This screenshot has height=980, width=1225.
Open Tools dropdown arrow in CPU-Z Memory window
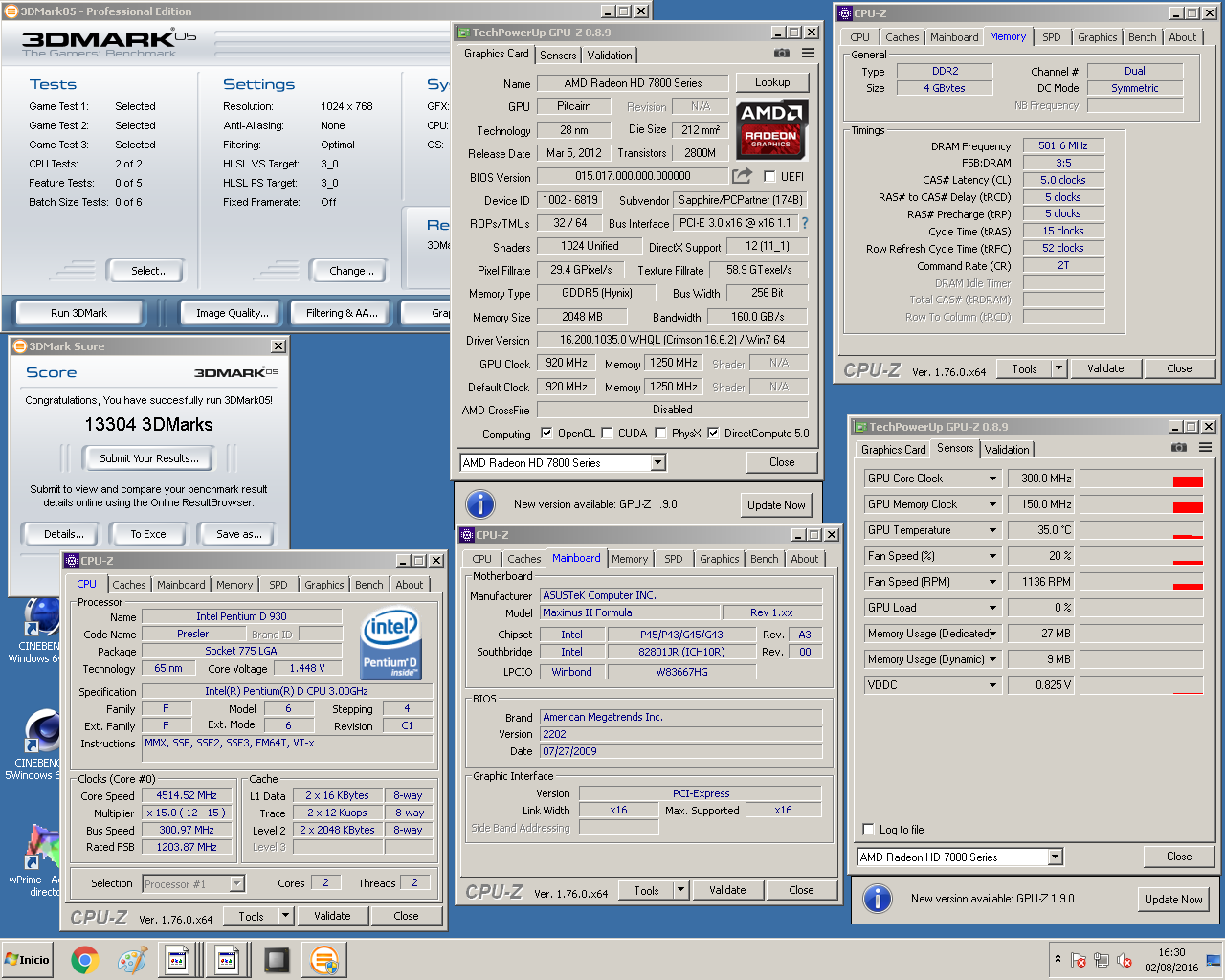1058,368
